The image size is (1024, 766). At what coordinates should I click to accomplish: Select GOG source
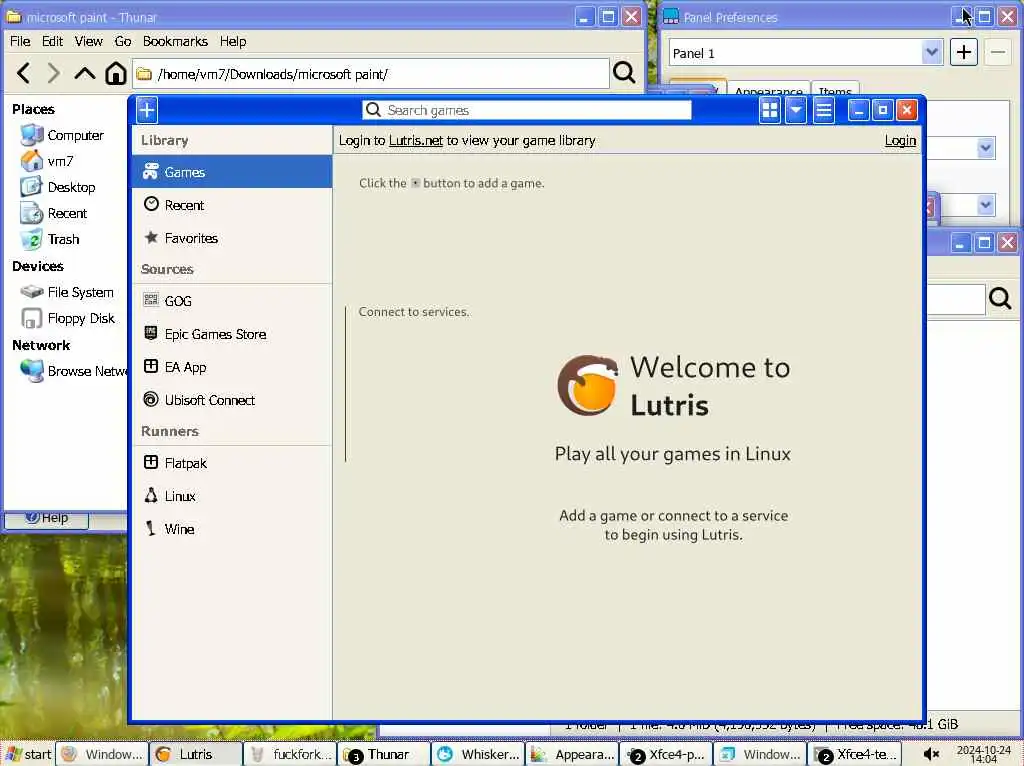click(x=232, y=301)
